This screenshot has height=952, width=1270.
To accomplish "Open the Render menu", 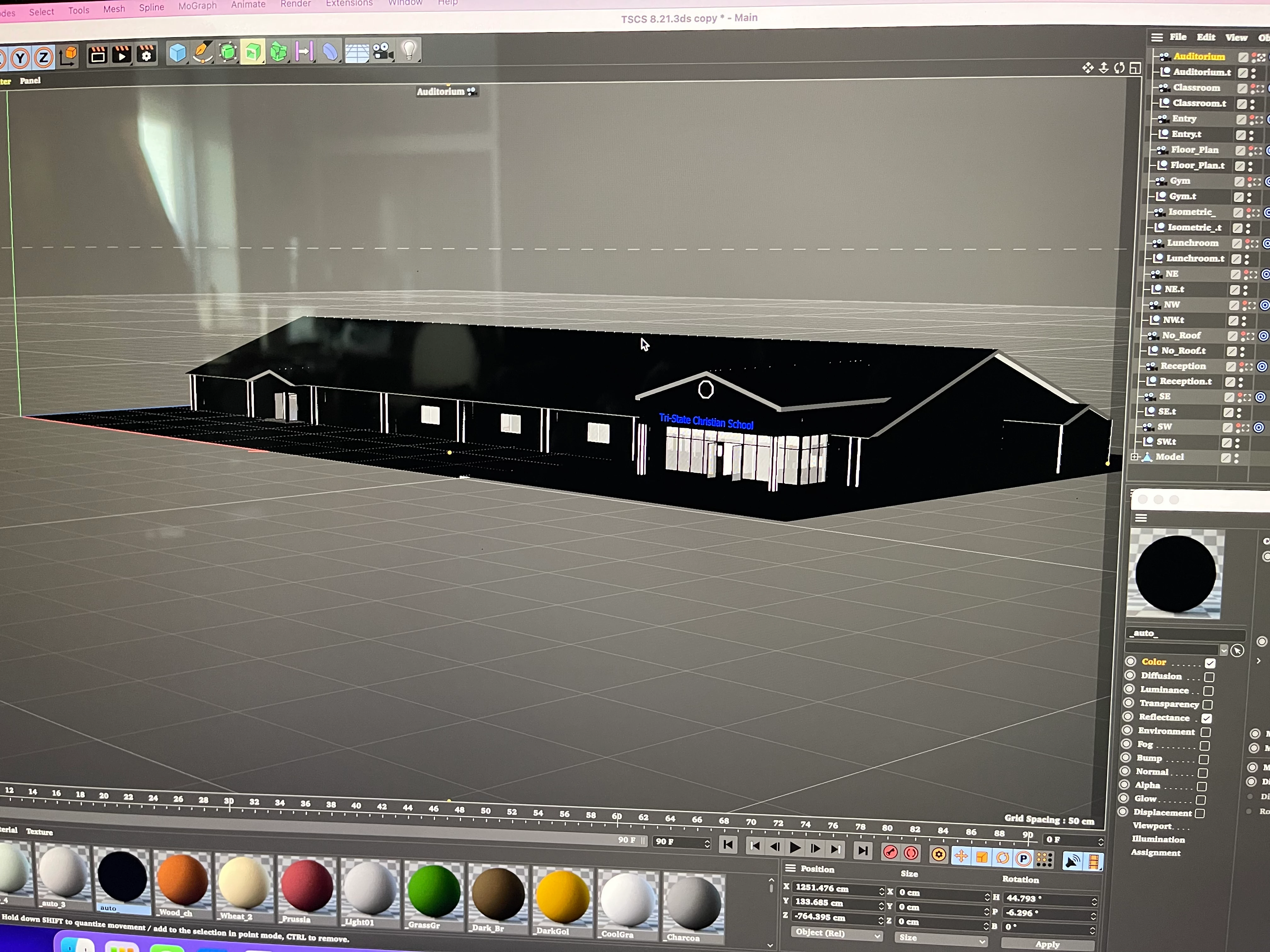I will coord(296,4).
